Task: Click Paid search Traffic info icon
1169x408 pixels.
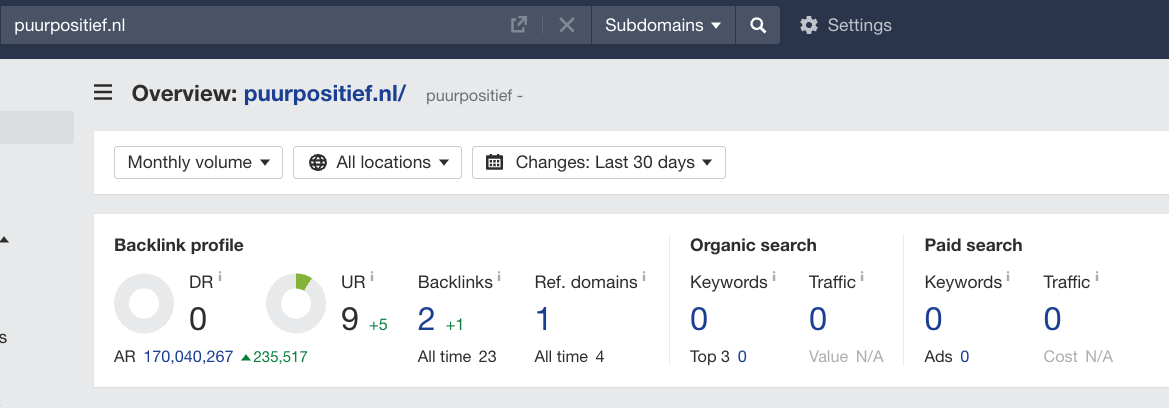Action: coord(1096,277)
